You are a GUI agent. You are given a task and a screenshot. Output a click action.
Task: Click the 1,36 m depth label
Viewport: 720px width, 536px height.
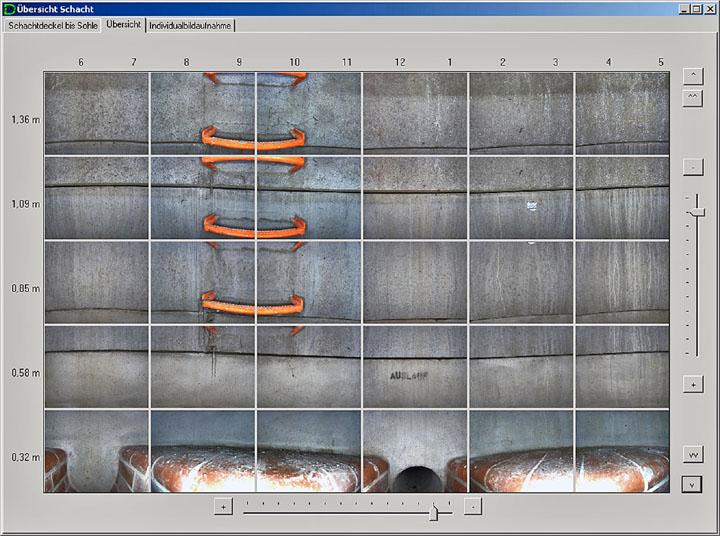tap(25, 120)
